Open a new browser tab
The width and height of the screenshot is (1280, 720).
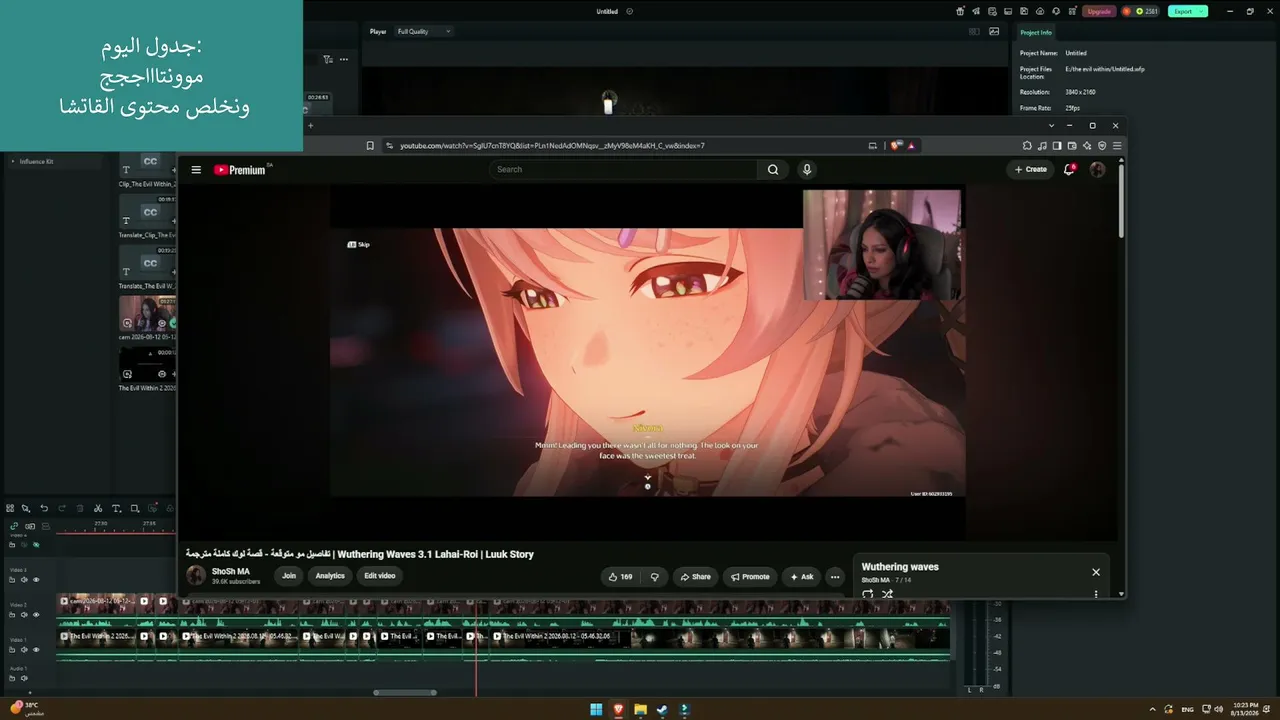(310, 126)
